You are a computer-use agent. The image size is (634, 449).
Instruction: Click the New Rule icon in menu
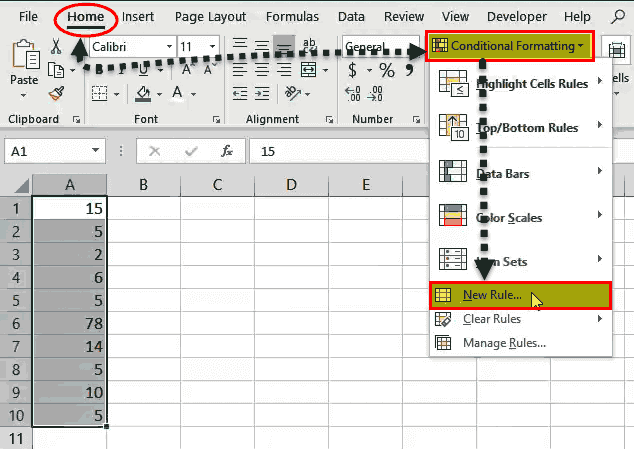point(445,295)
